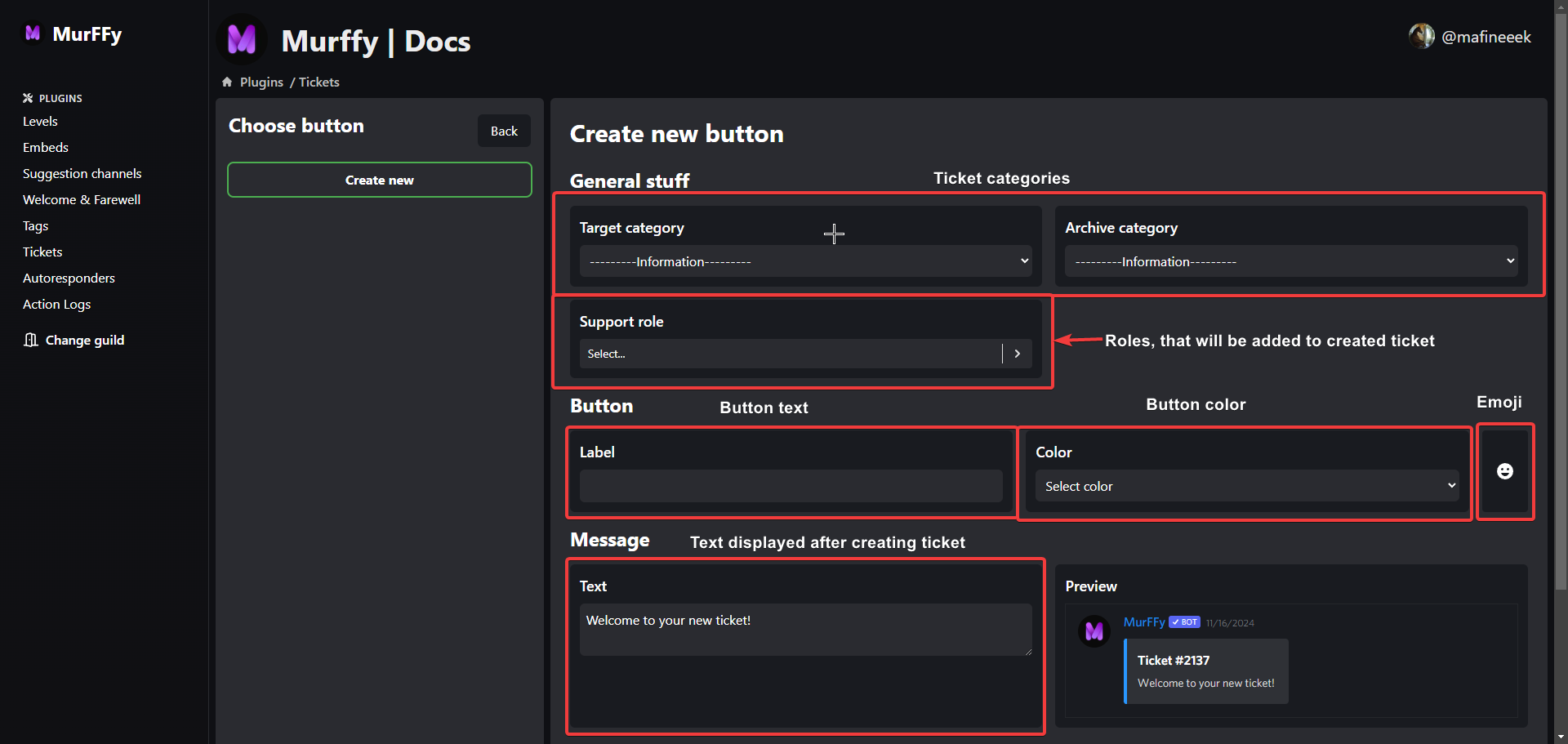Select Tickets in the sidebar
The width and height of the screenshot is (1568, 744).
tap(42, 252)
